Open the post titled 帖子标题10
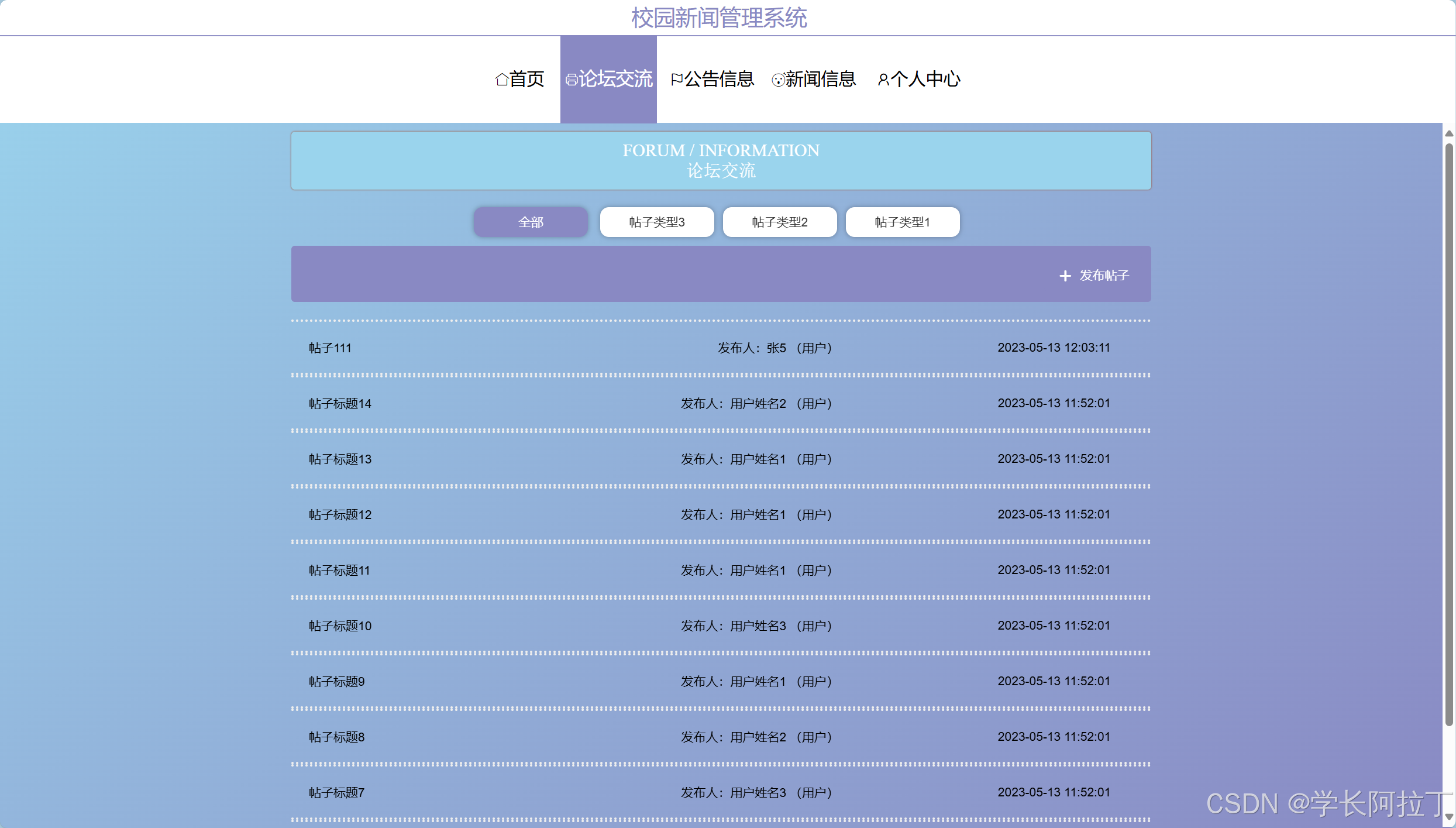The image size is (1456, 828). click(x=340, y=626)
